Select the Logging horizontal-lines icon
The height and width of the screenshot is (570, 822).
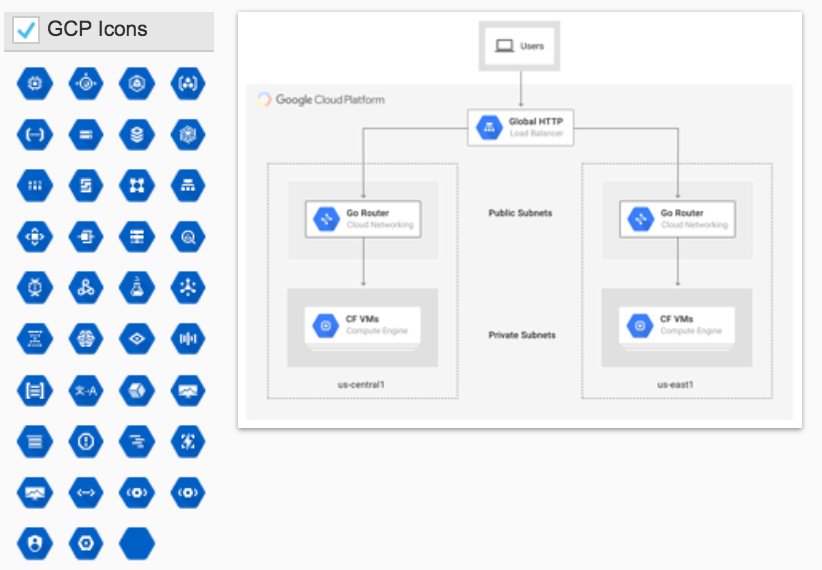35,442
